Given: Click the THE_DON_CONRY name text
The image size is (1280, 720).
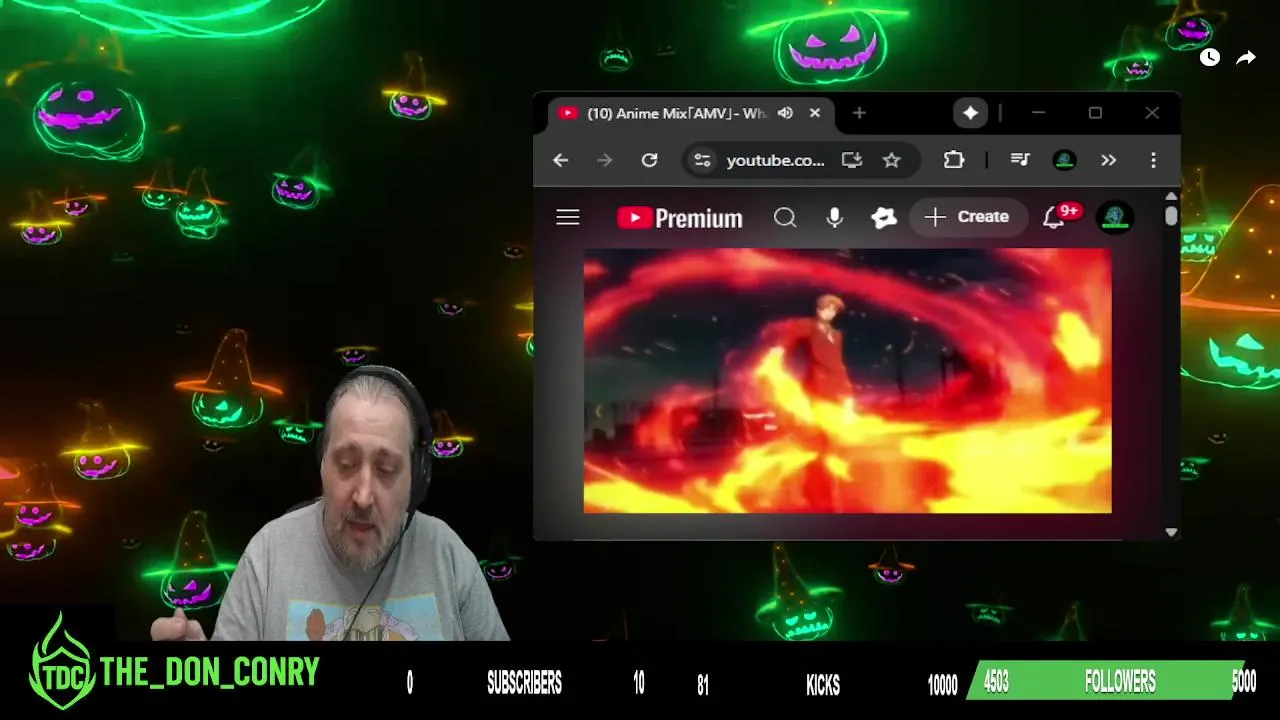Looking at the screenshot, I should coord(210,672).
